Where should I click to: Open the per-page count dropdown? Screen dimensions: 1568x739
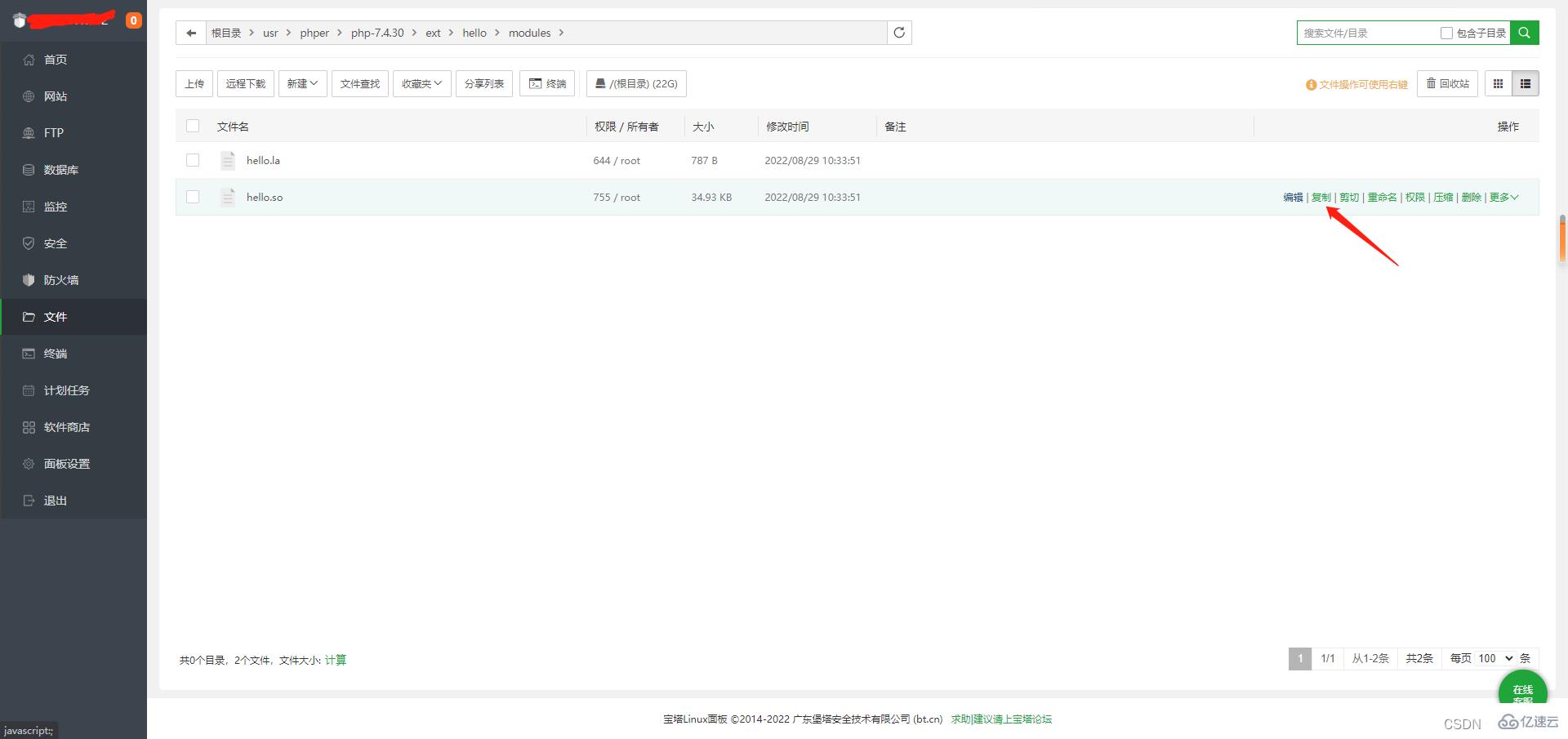(1495, 658)
